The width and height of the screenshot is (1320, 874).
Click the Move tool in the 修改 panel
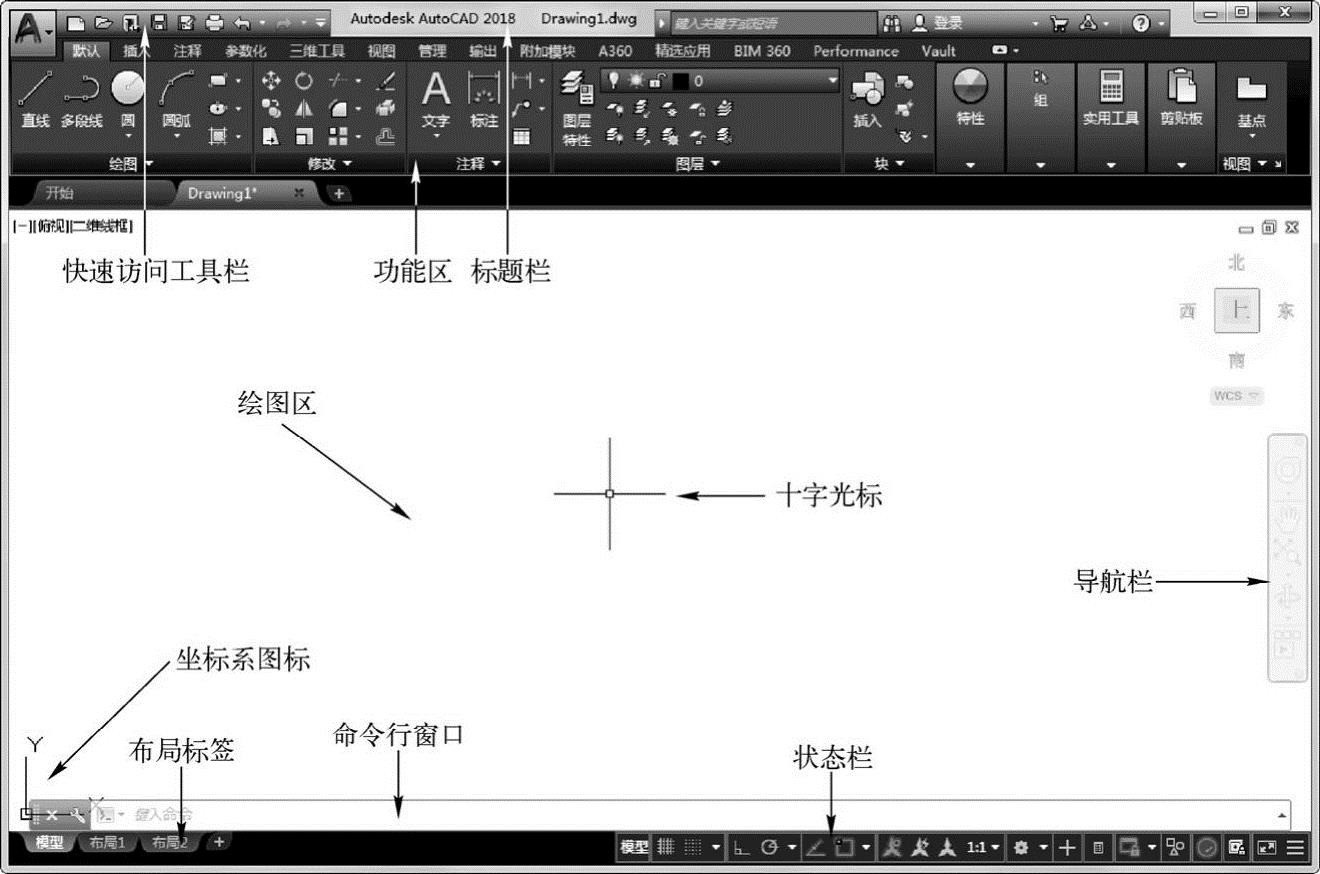[x=271, y=80]
